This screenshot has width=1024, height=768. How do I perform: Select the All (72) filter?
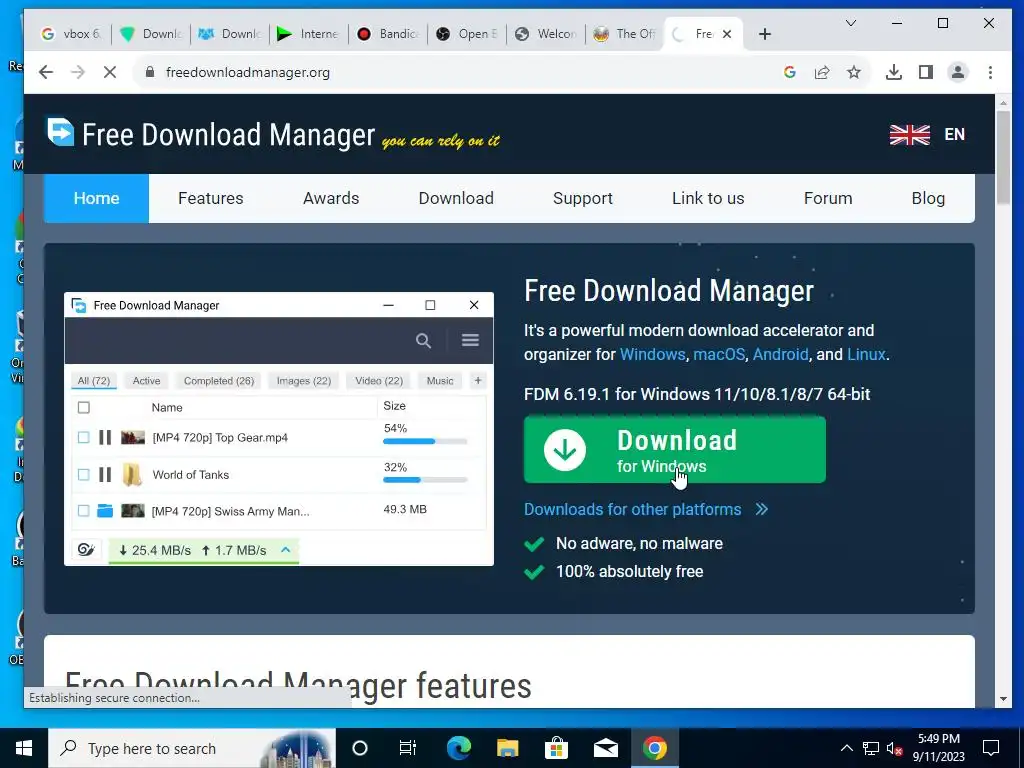(x=94, y=381)
